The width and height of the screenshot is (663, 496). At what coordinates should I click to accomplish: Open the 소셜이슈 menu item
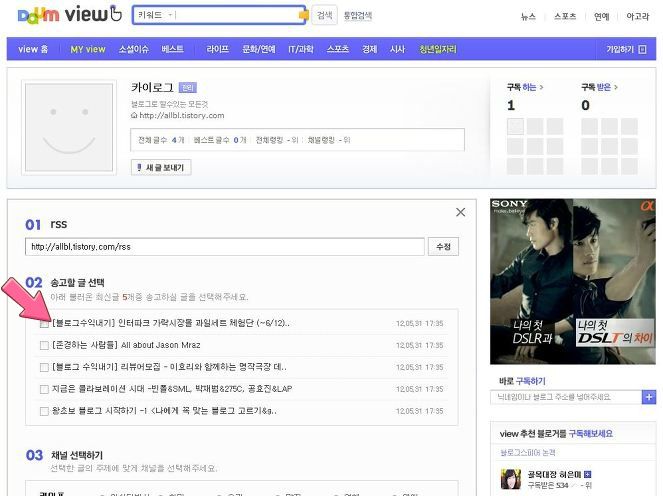click(134, 49)
